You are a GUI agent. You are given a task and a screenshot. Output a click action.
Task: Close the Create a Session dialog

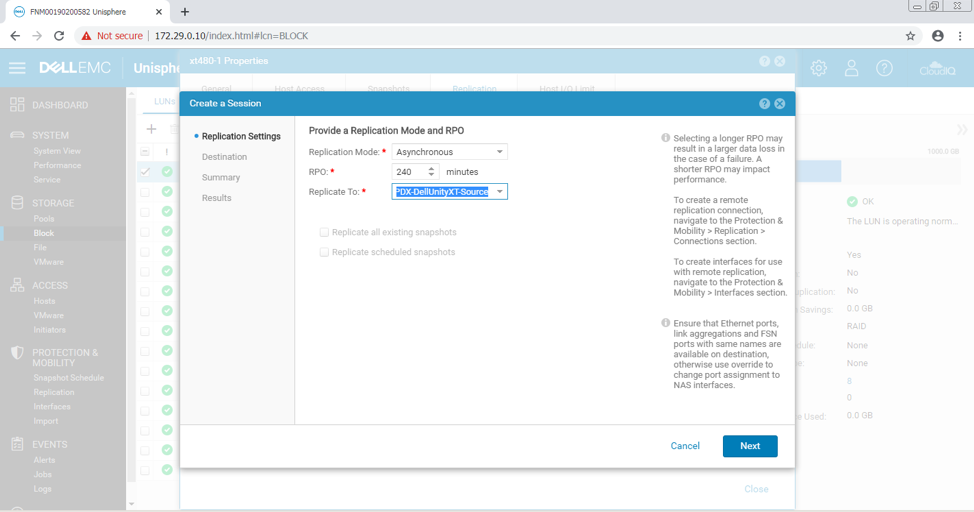[780, 104]
